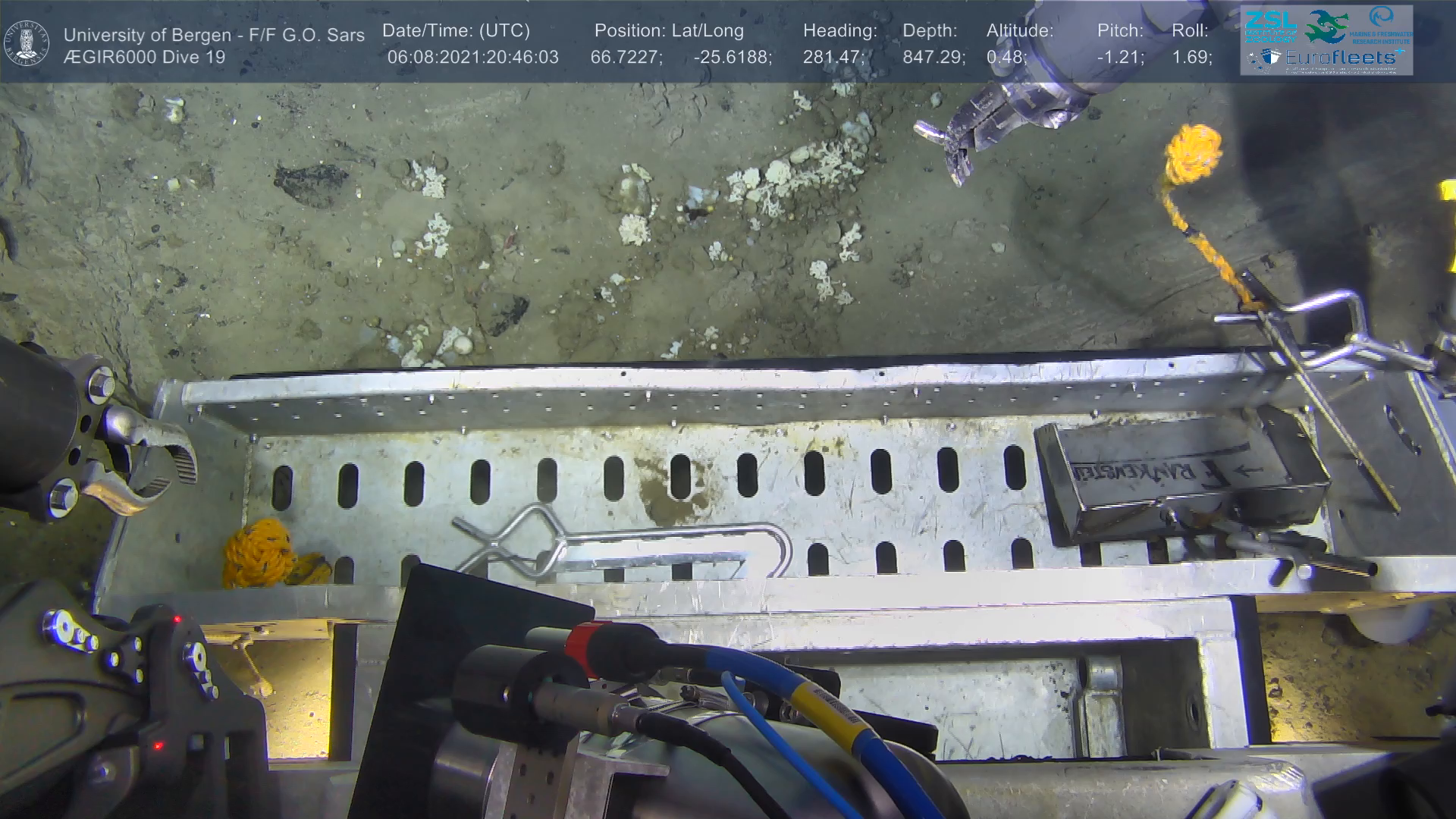The width and height of the screenshot is (1456, 819).
Task: Click the Depth value 847.29
Action: [934, 58]
